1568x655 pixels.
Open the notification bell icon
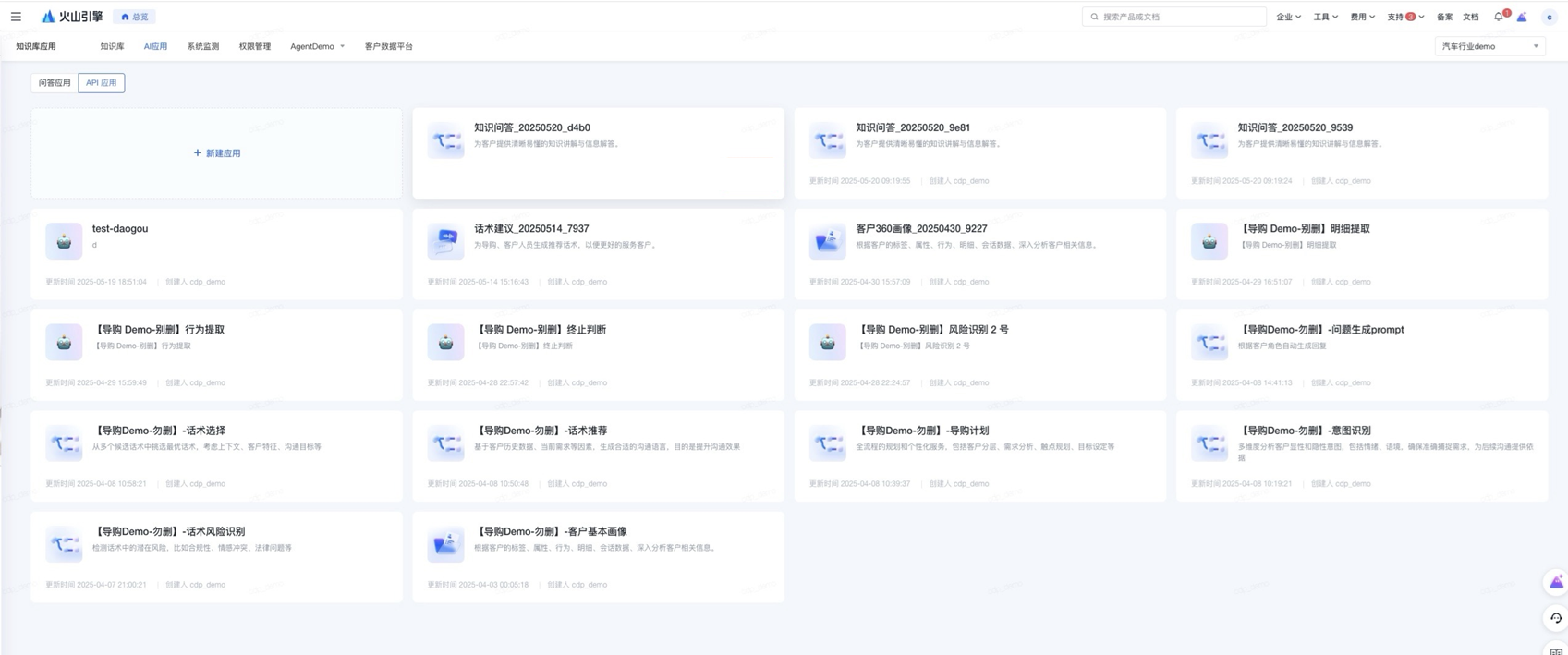click(1499, 17)
